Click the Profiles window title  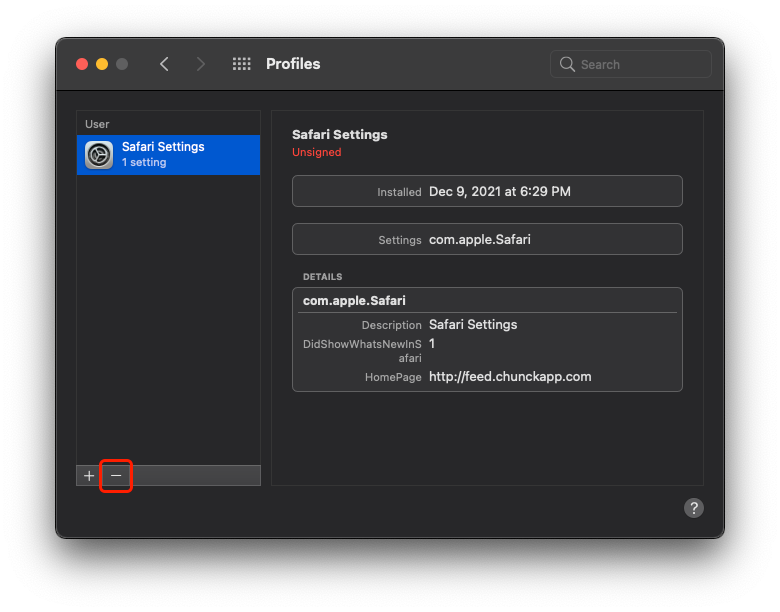pyautogui.click(x=293, y=64)
